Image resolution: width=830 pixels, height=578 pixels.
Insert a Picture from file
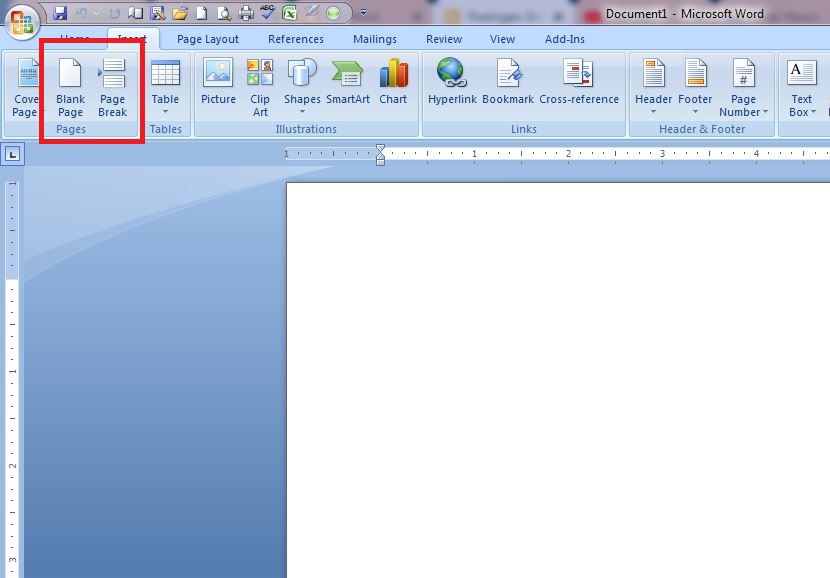tap(218, 82)
